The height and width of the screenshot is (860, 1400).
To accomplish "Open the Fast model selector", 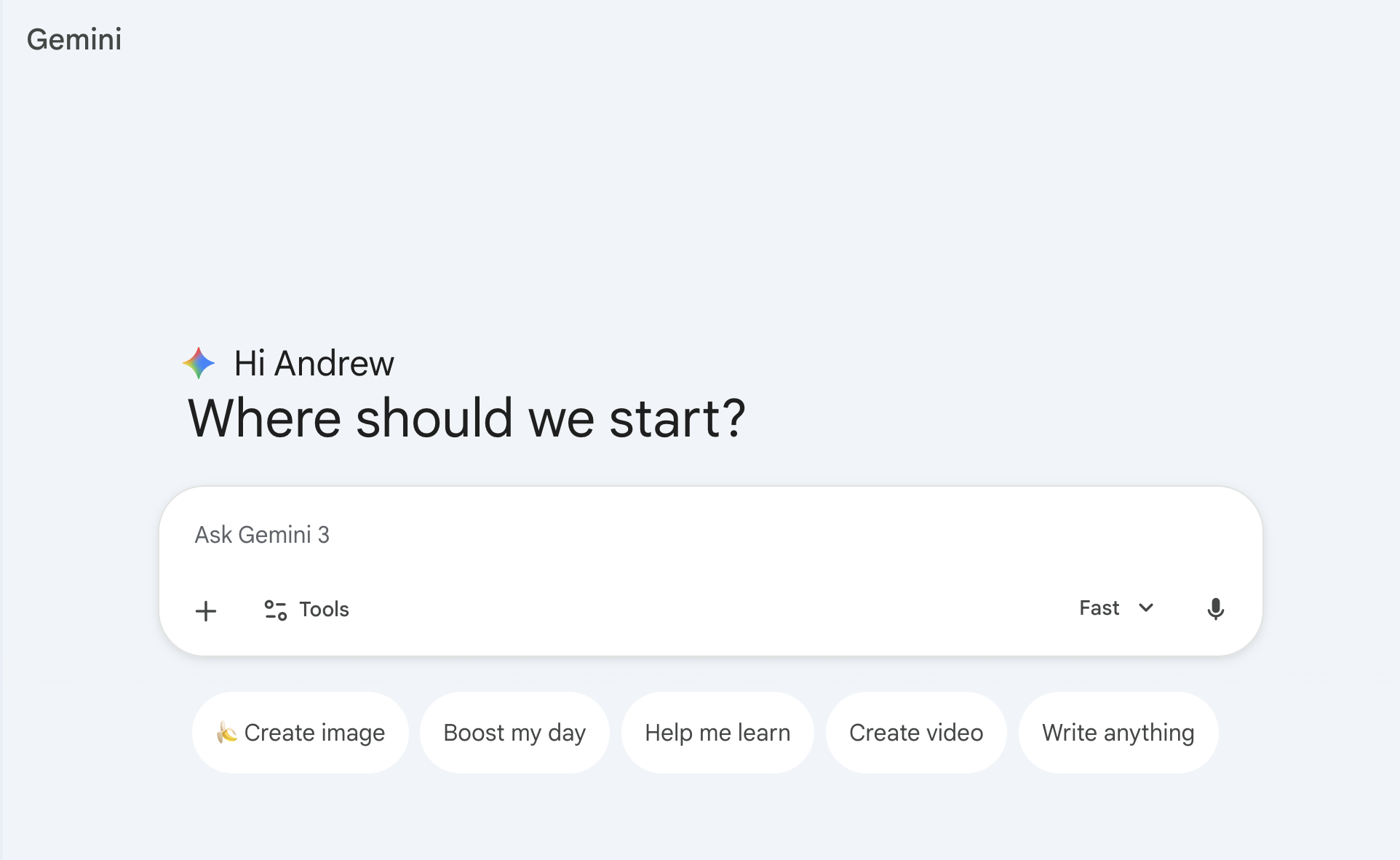I will click(1099, 608).
